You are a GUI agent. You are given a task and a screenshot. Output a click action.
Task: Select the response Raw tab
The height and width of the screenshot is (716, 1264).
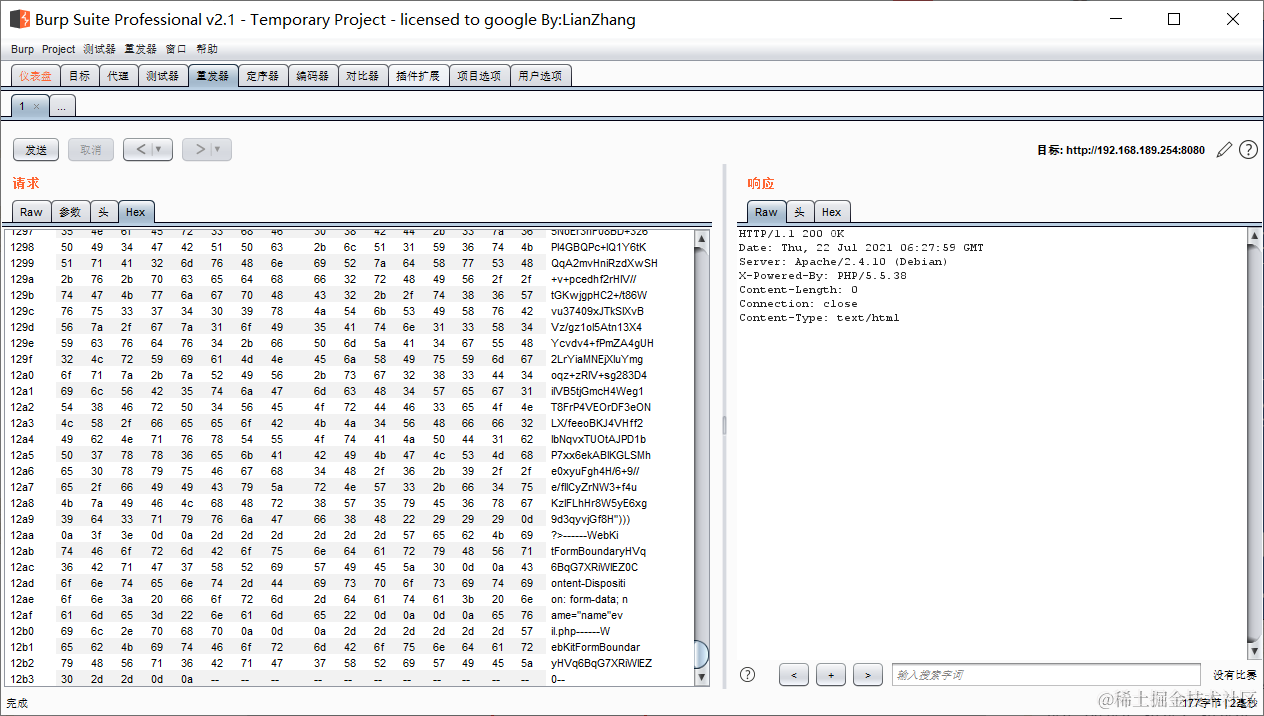(766, 212)
